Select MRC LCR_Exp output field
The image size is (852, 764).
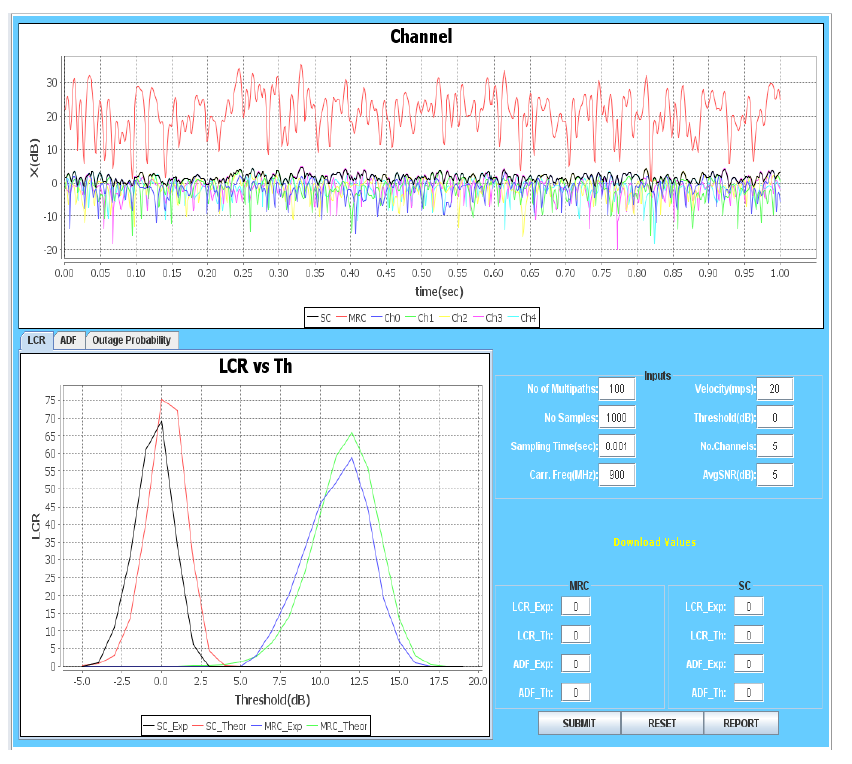pyautogui.click(x=576, y=606)
